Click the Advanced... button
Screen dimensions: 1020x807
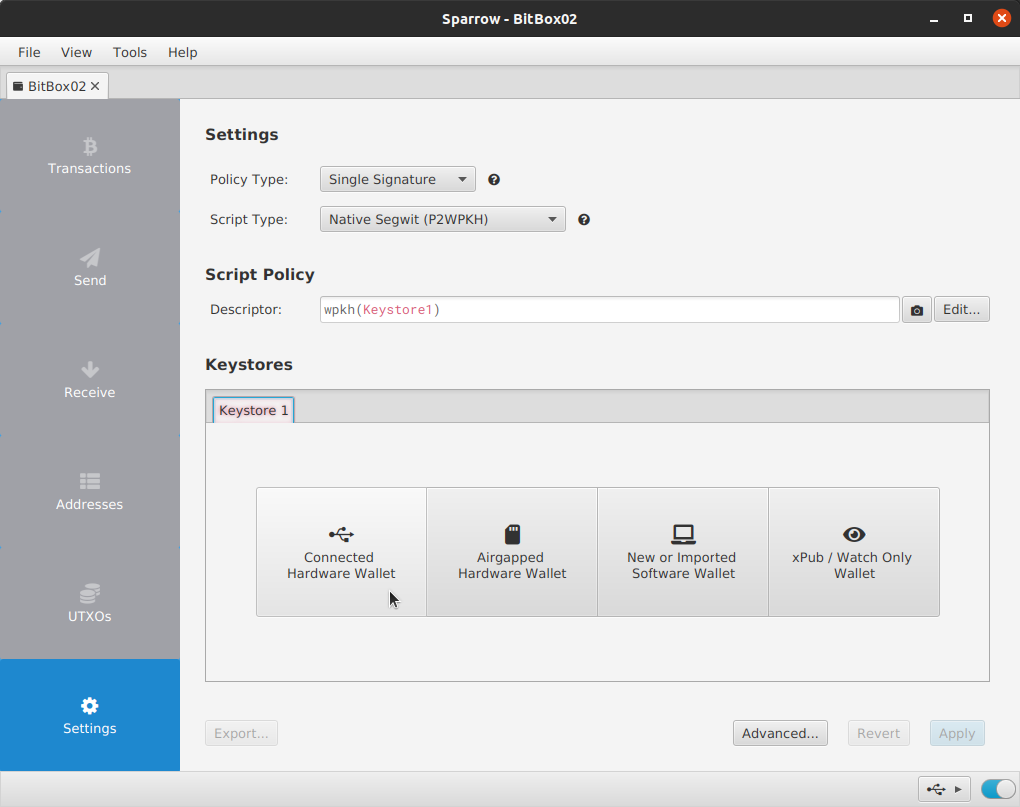[x=780, y=734]
